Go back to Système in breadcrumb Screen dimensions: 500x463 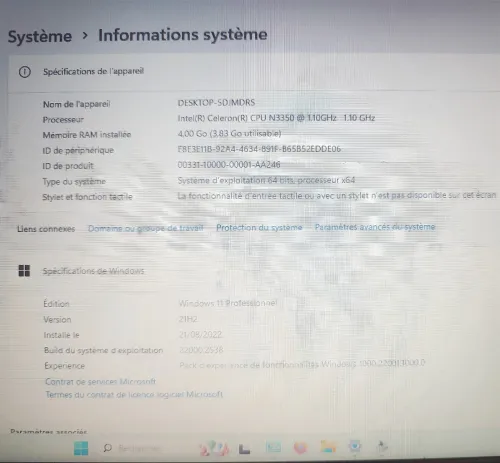pyautogui.click(x=40, y=36)
